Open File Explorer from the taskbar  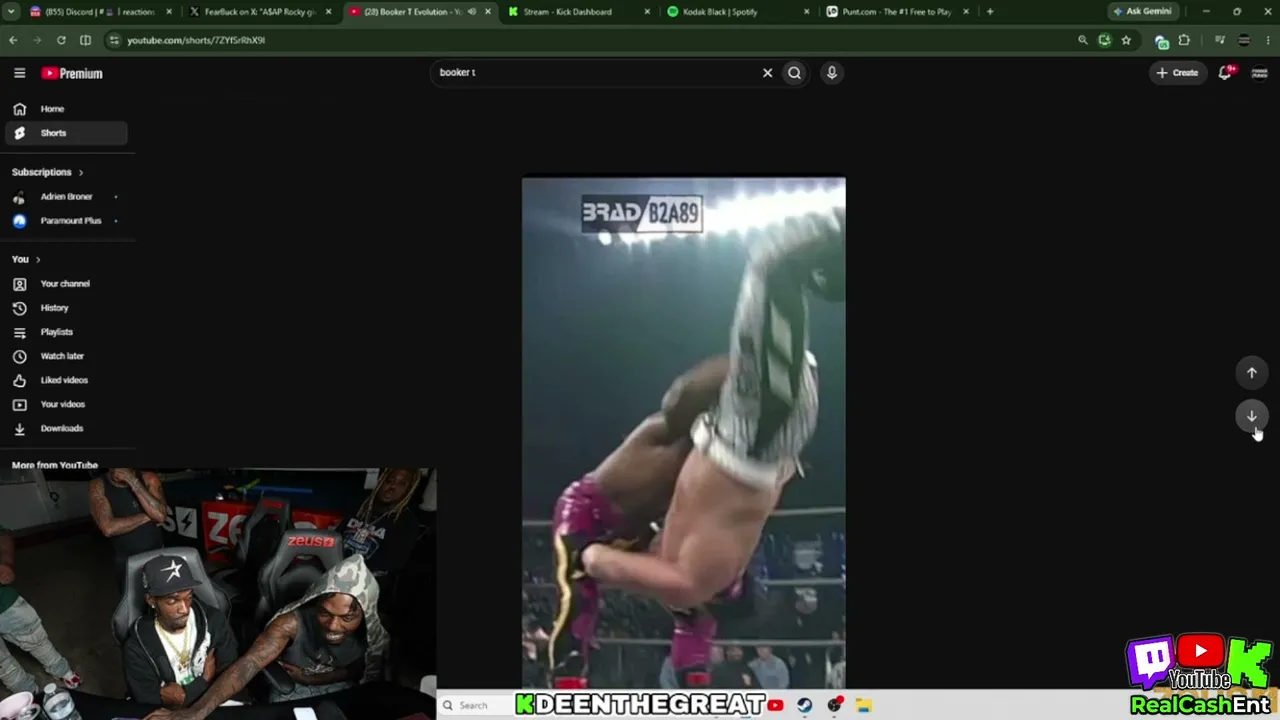coord(864,705)
